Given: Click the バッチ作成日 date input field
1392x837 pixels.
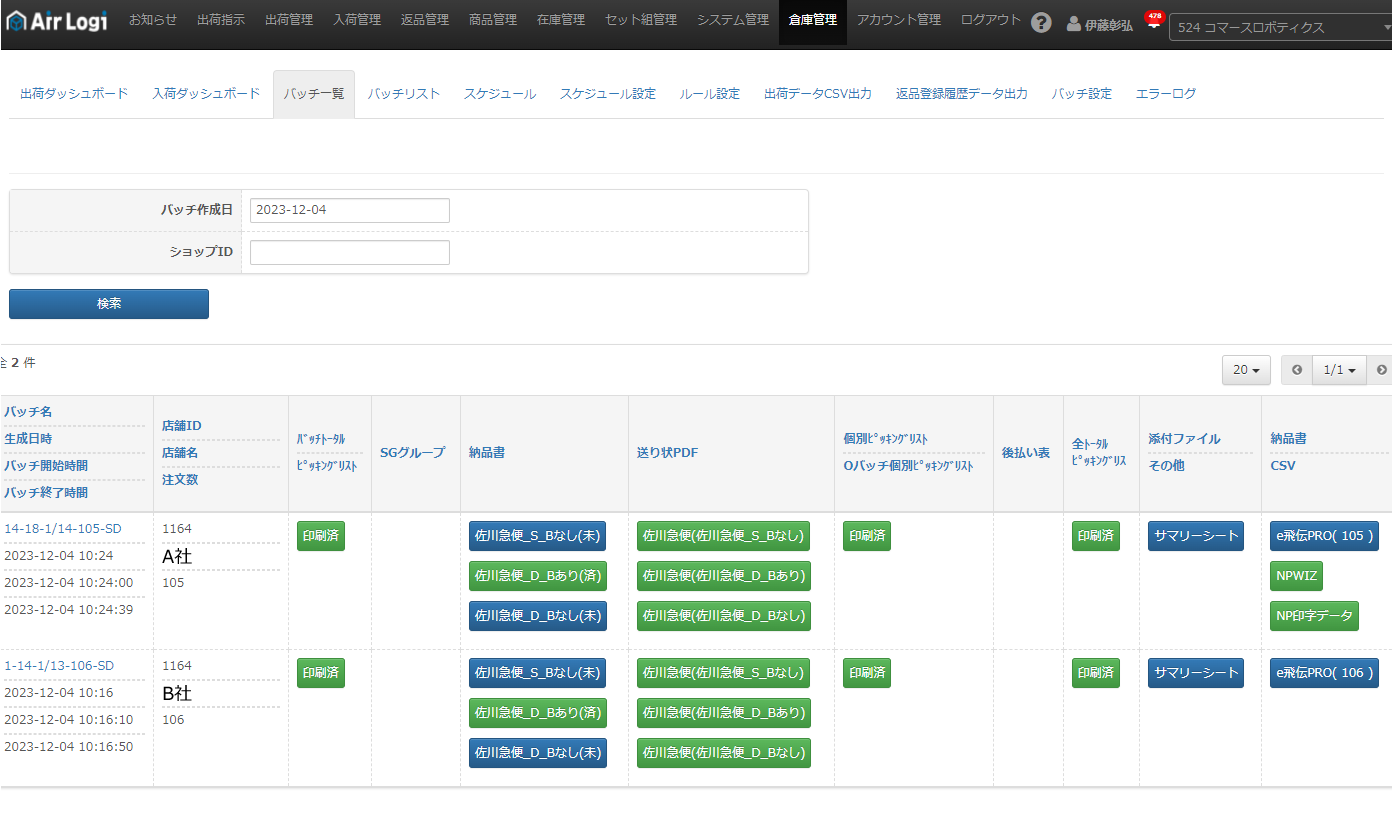Looking at the screenshot, I should (349, 210).
